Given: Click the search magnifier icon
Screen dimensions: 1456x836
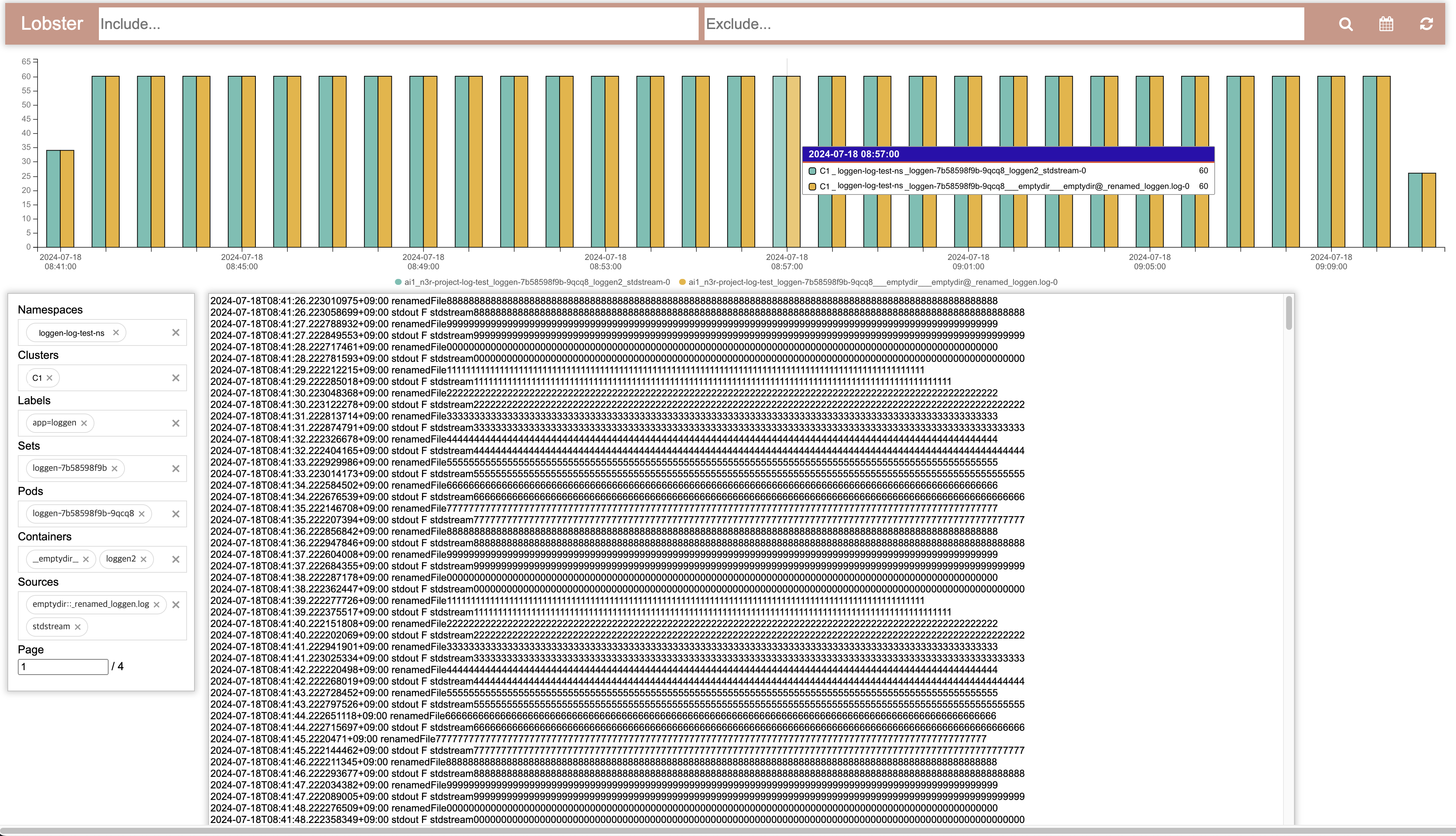Looking at the screenshot, I should point(1346,24).
